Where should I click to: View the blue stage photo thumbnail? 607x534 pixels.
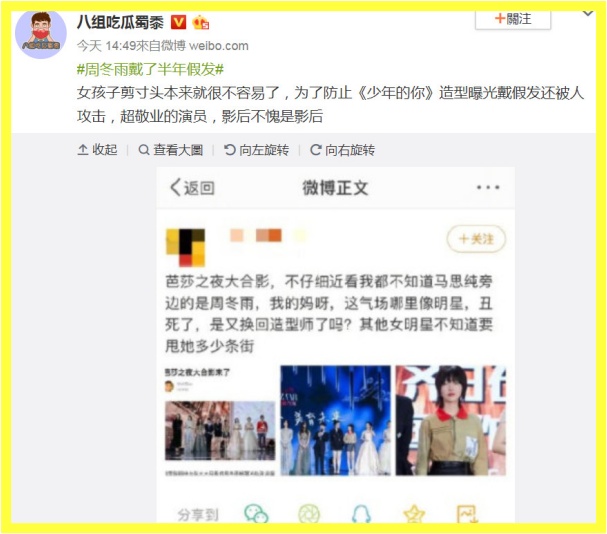[335, 421]
